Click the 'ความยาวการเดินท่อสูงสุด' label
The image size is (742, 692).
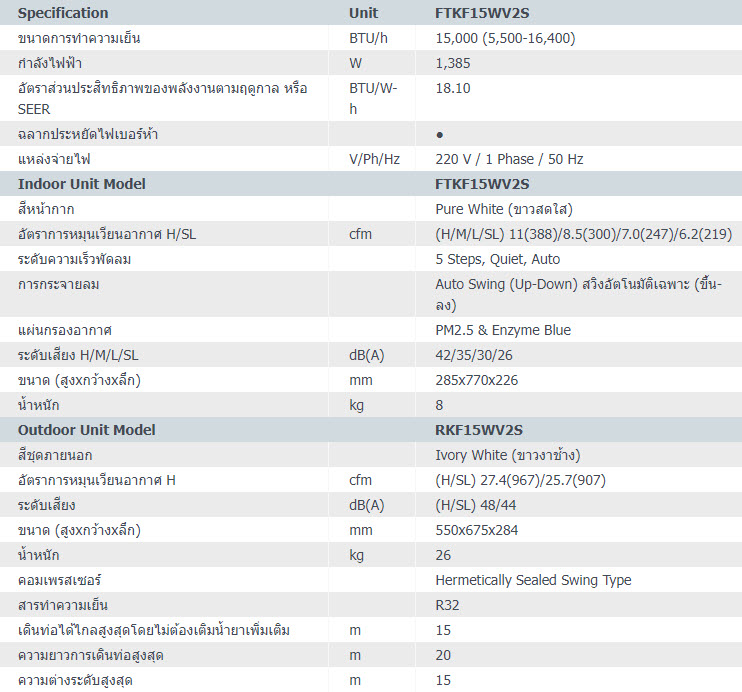point(90,656)
